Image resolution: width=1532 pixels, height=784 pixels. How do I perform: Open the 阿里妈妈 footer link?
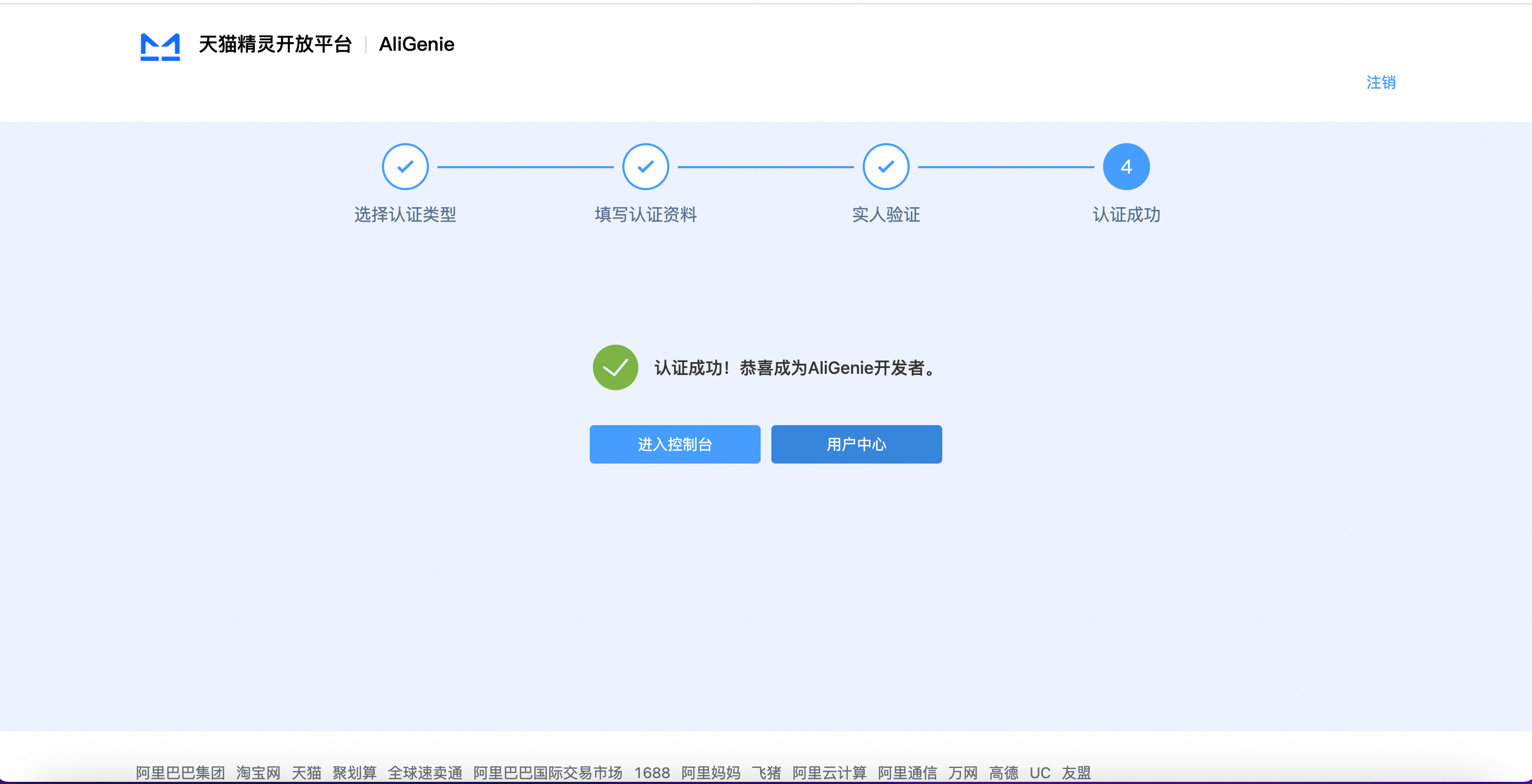tap(710, 772)
